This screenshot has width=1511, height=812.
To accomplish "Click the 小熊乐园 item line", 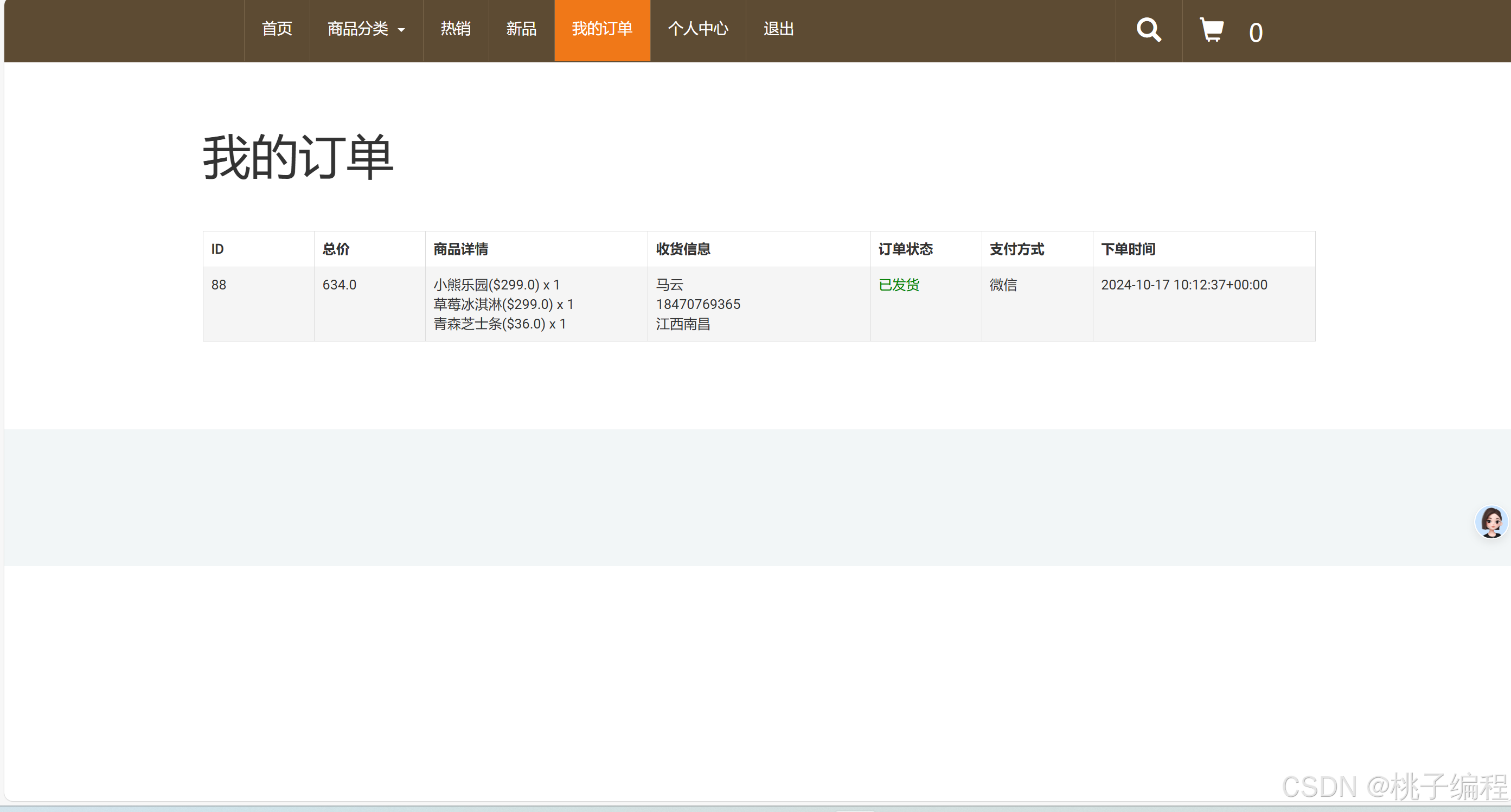I will [x=496, y=285].
